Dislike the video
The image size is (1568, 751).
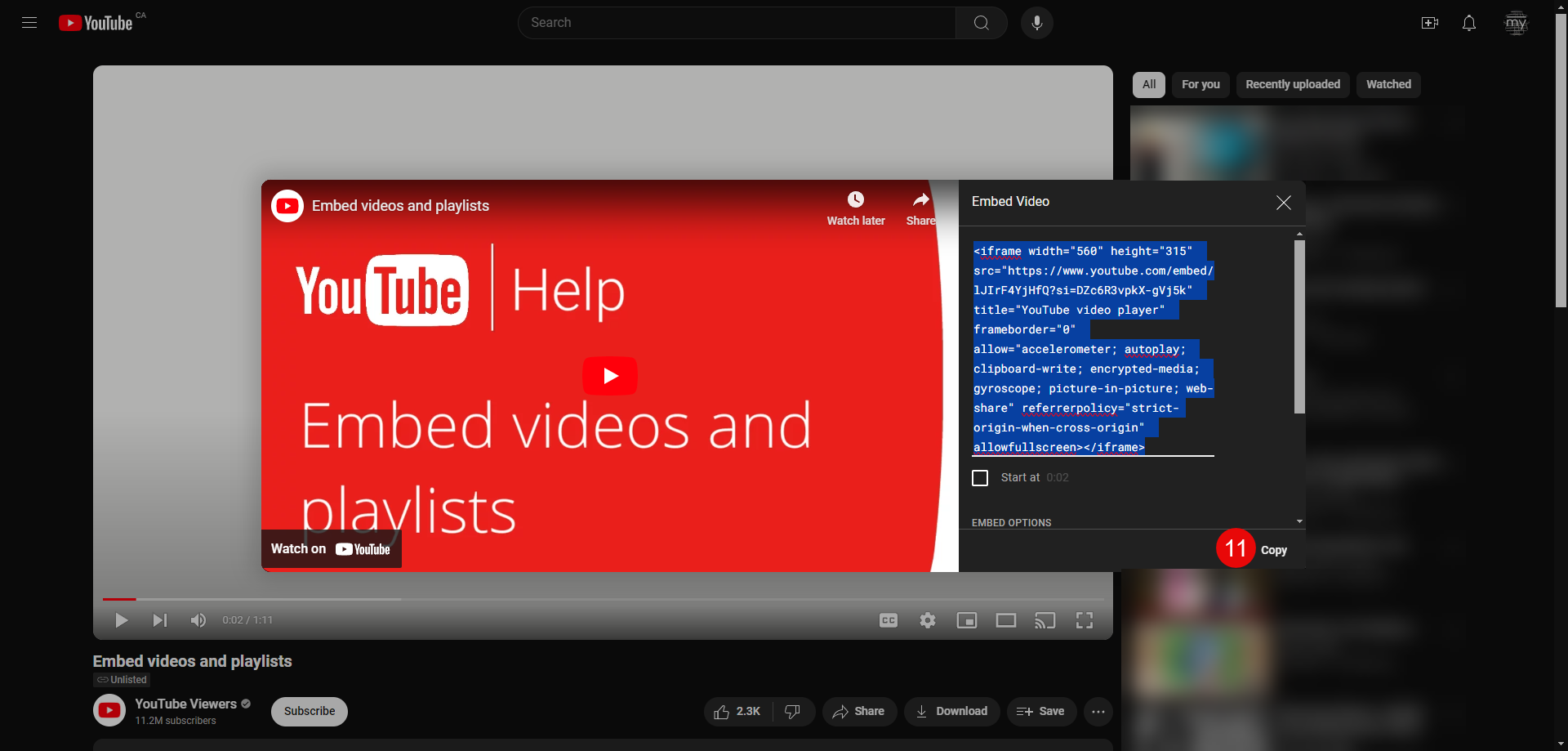tap(793, 712)
